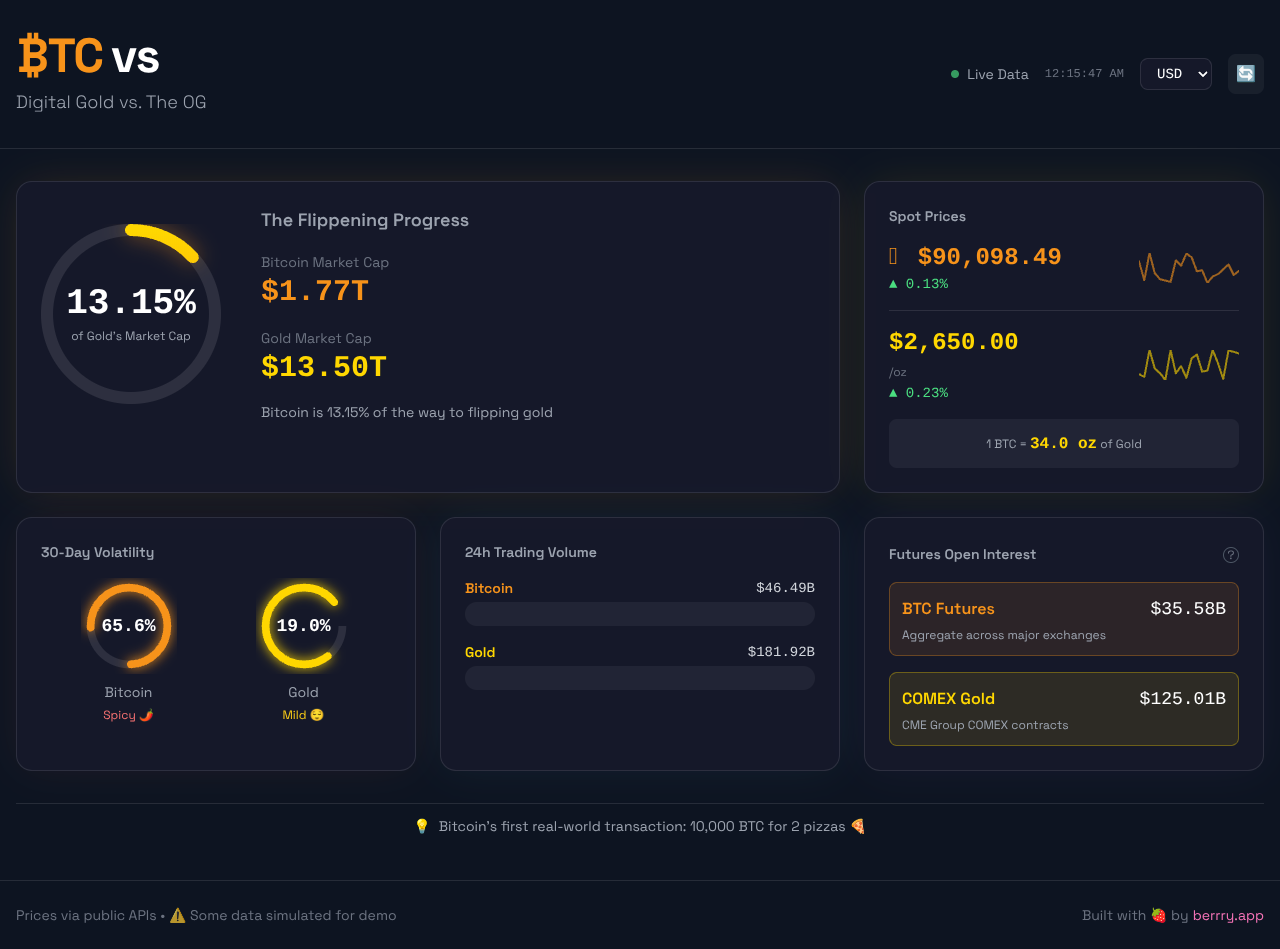1280x949 pixels.
Task: Click the gold sparkline chart under $2,650.00
Action: 1188,365
